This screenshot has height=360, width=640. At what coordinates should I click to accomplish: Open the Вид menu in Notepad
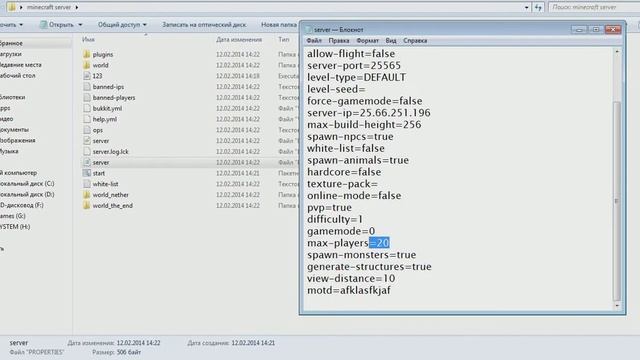[x=391, y=40]
